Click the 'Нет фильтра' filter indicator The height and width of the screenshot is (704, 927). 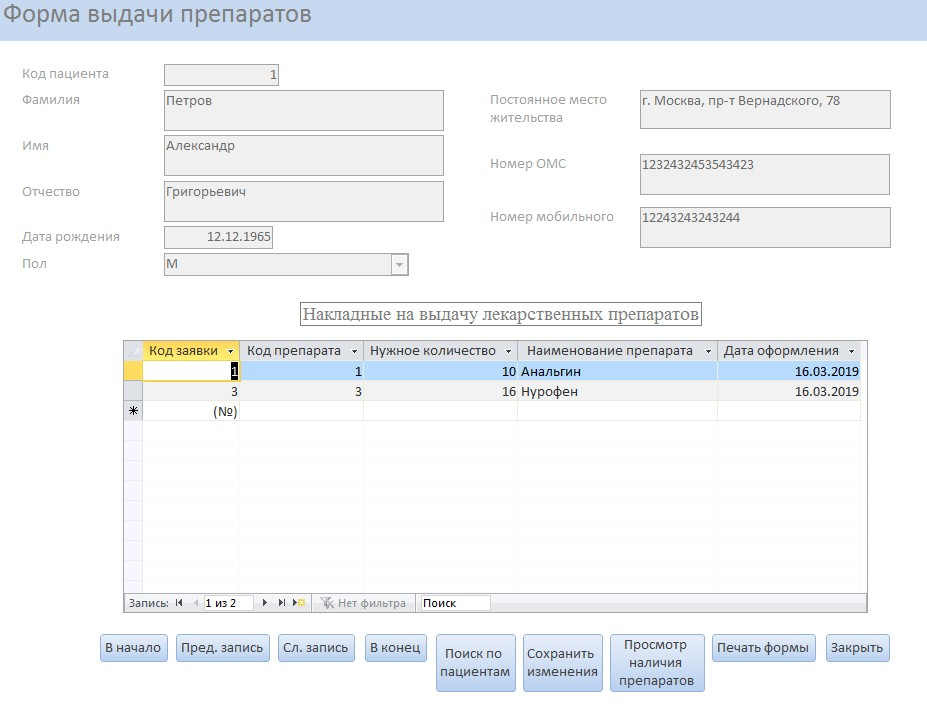[364, 603]
